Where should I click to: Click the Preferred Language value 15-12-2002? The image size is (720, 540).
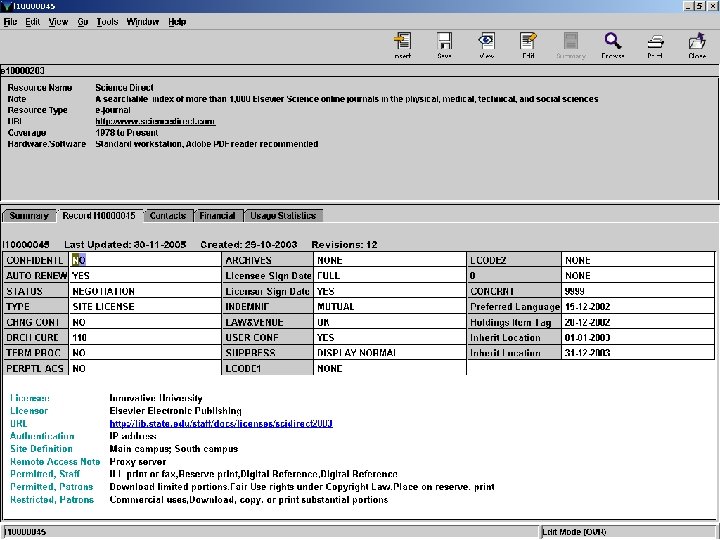[x=638, y=306]
